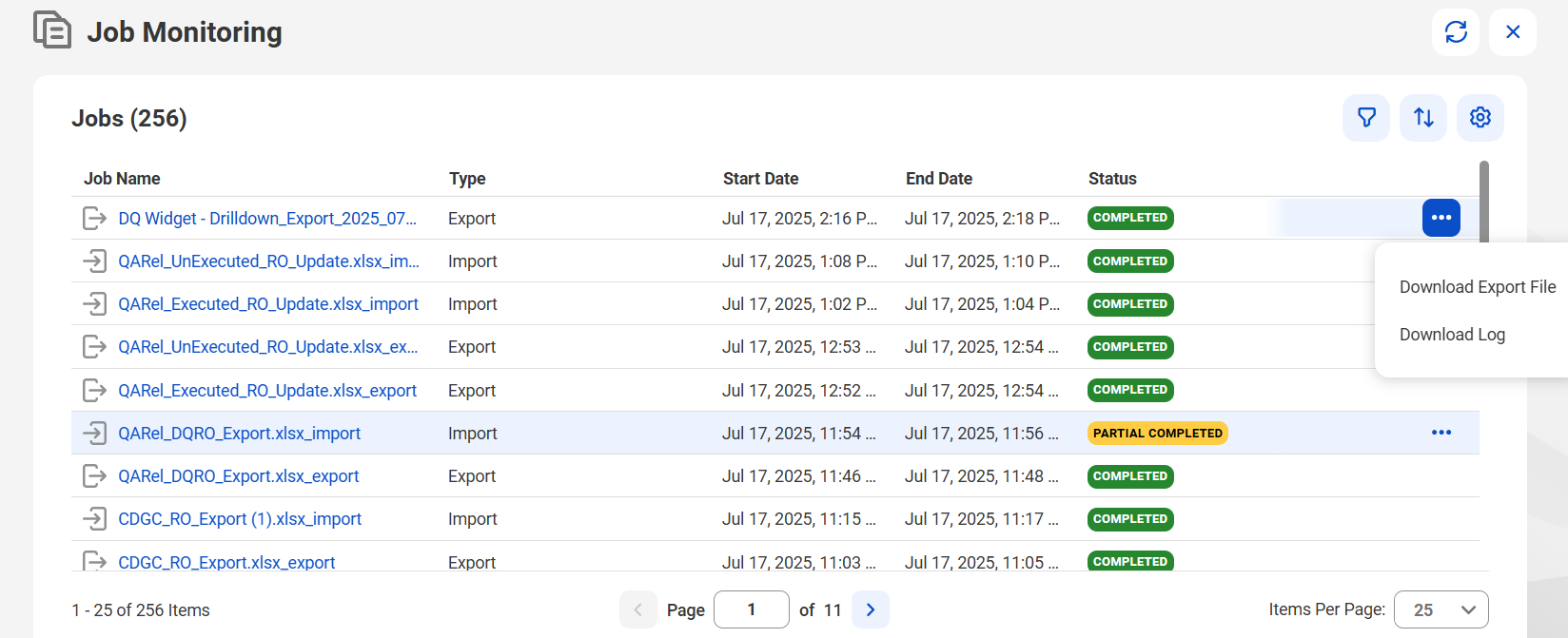Click the previous page arrow
Viewport: 1568px width, 638px height.
(x=638, y=609)
